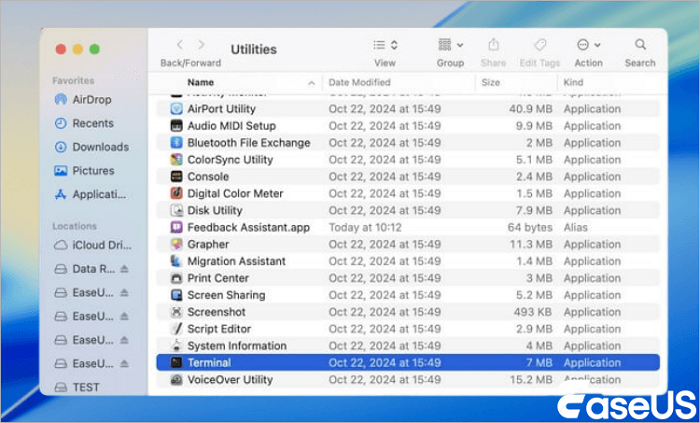Viewport: 700px width, 423px height.
Task: Open the Action menu dropdown
Action: coord(588,45)
